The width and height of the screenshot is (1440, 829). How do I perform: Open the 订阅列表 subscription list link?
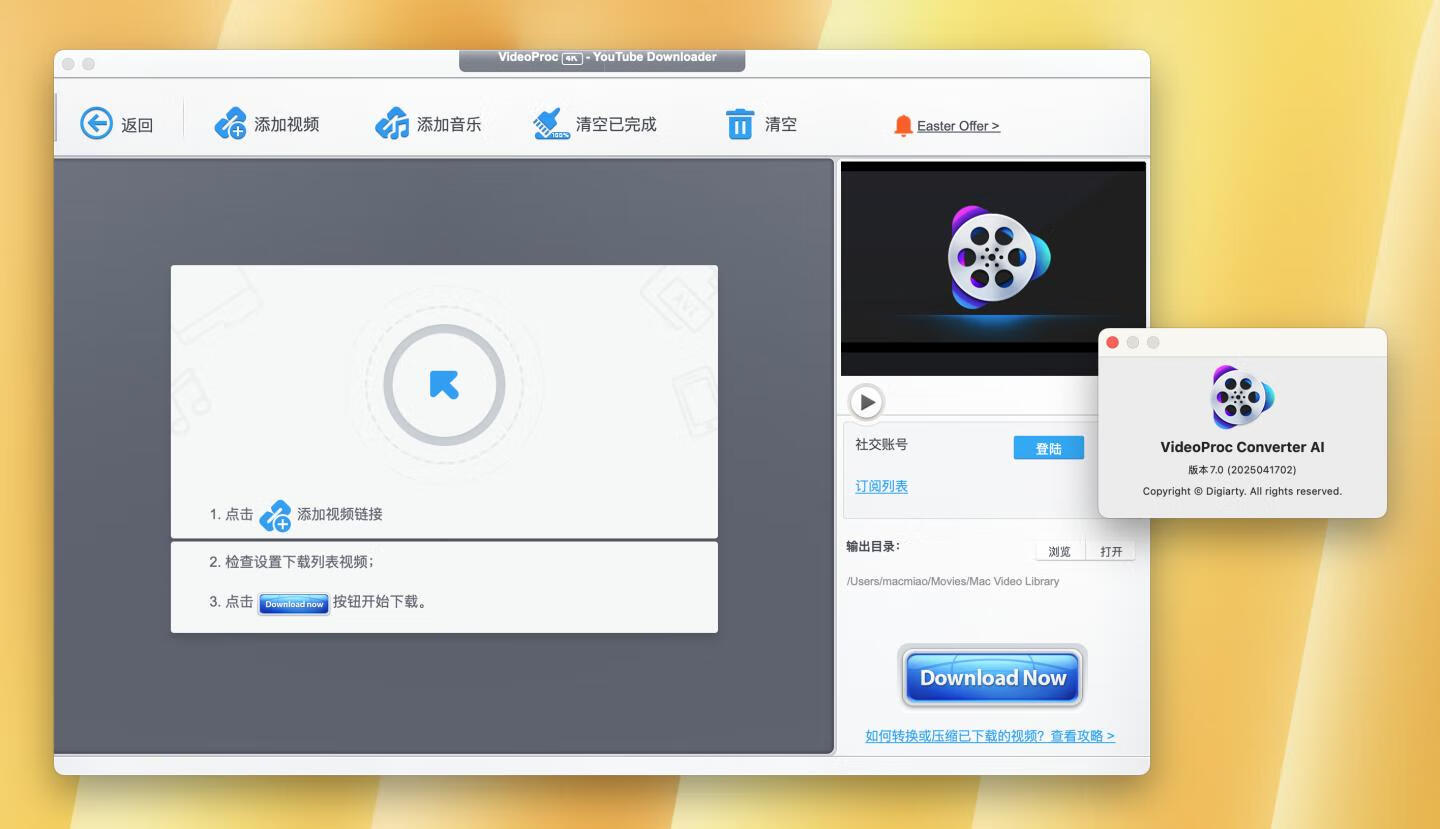[x=881, y=486]
